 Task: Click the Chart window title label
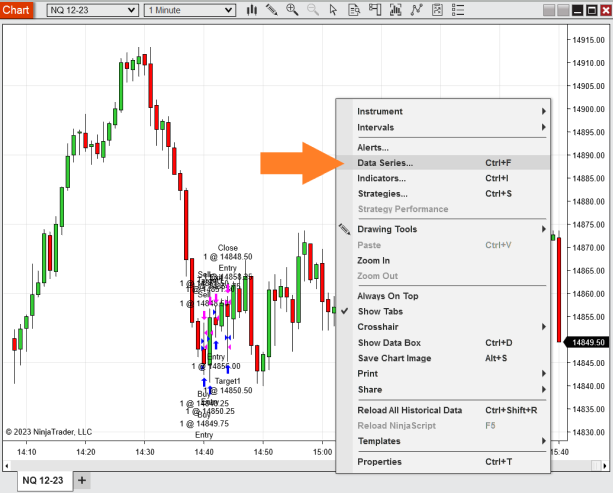click(16, 10)
